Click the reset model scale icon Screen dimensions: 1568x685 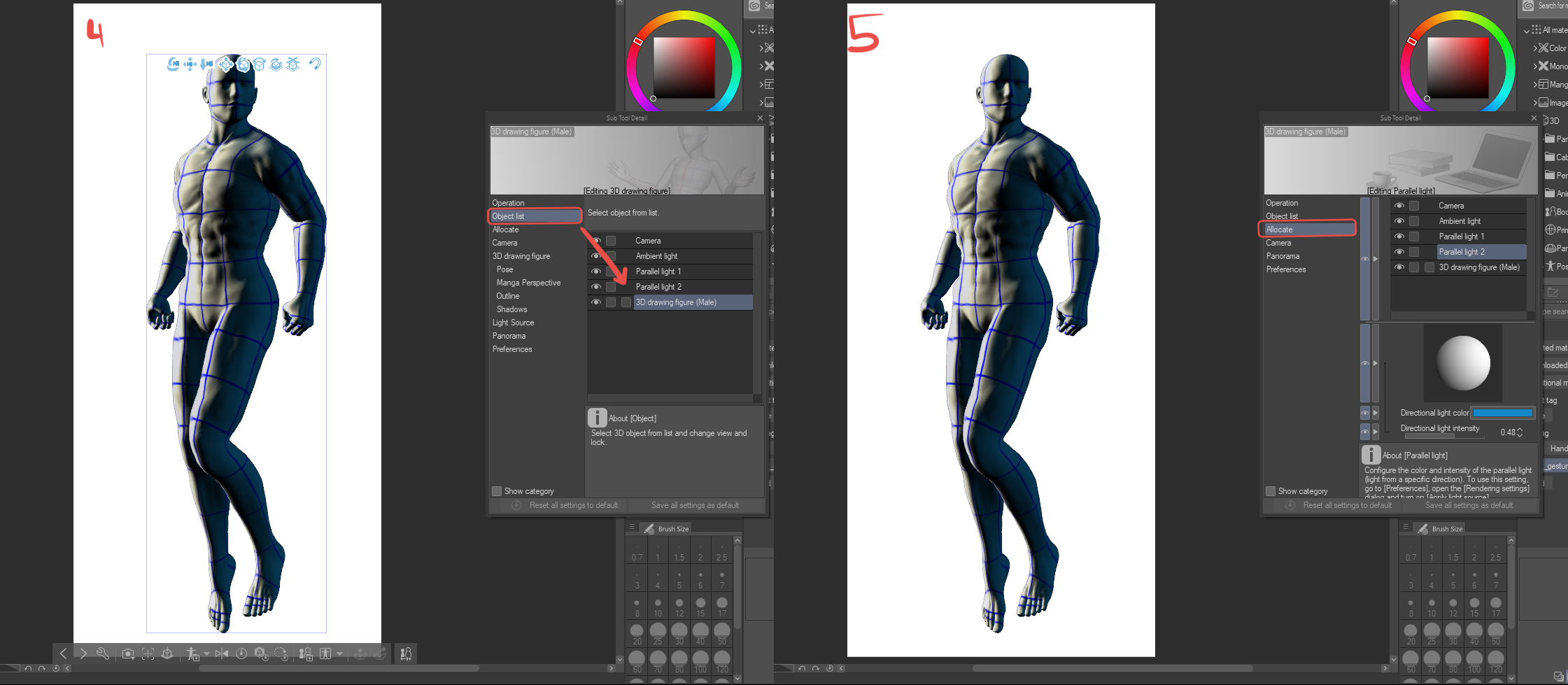[x=261, y=654]
